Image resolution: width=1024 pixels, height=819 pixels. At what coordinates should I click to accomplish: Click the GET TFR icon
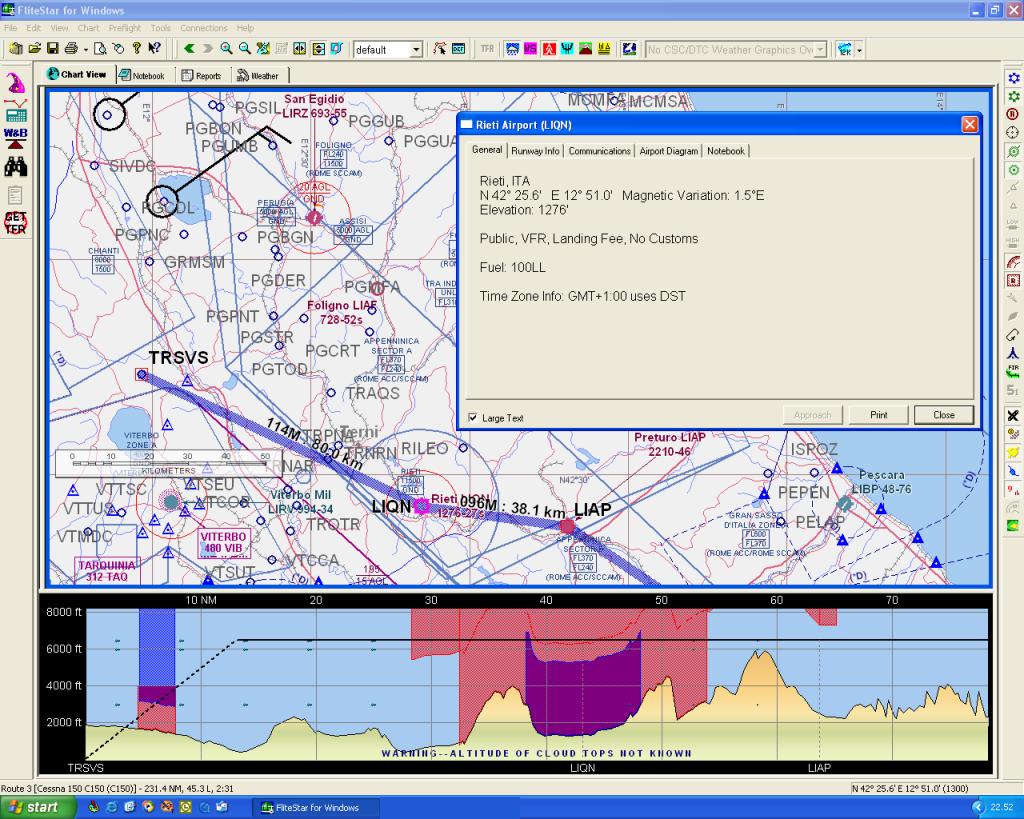16,223
